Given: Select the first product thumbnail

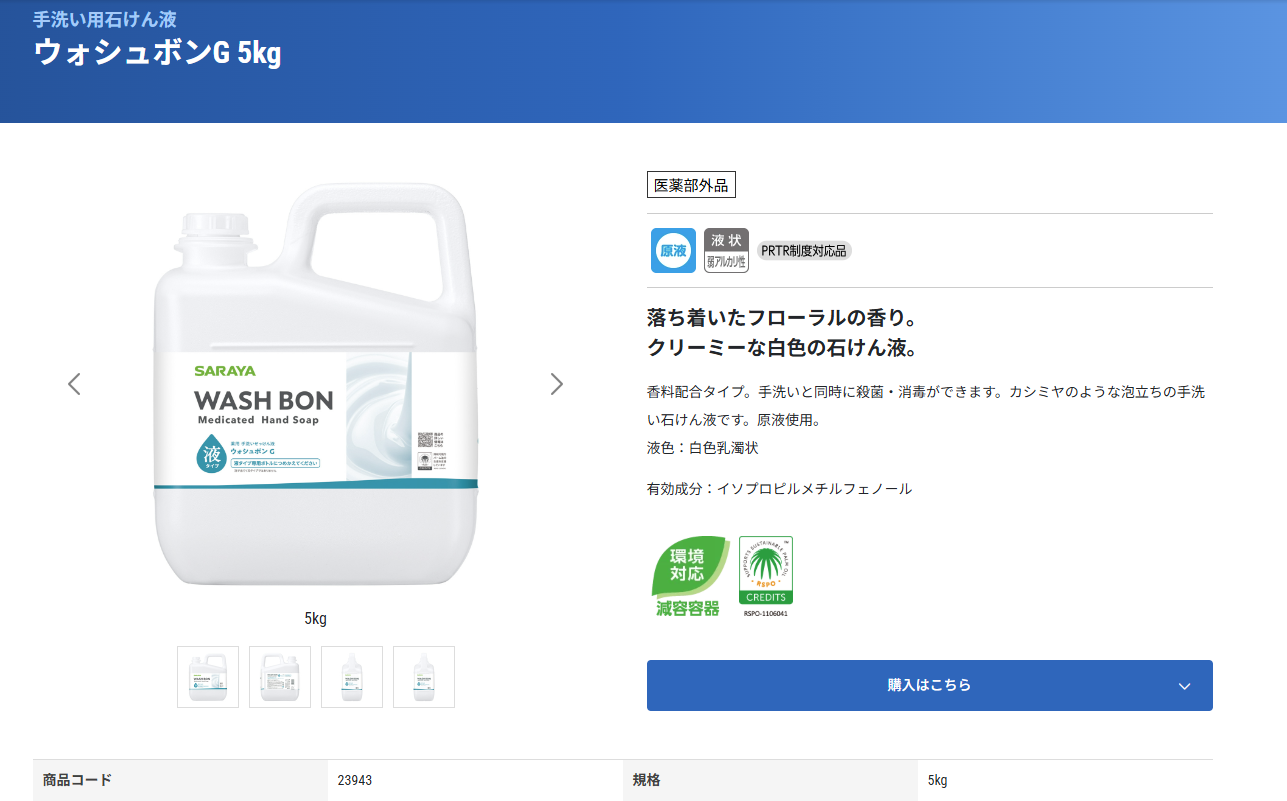Looking at the screenshot, I should click(208, 677).
